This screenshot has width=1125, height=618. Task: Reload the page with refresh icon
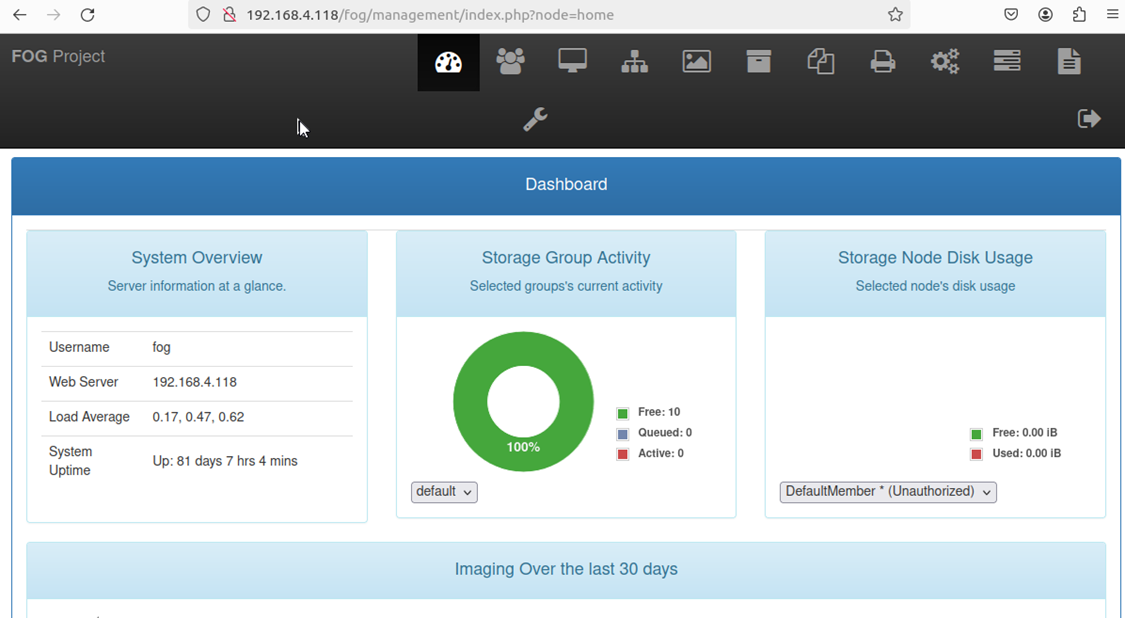pyautogui.click(x=88, y=14)
